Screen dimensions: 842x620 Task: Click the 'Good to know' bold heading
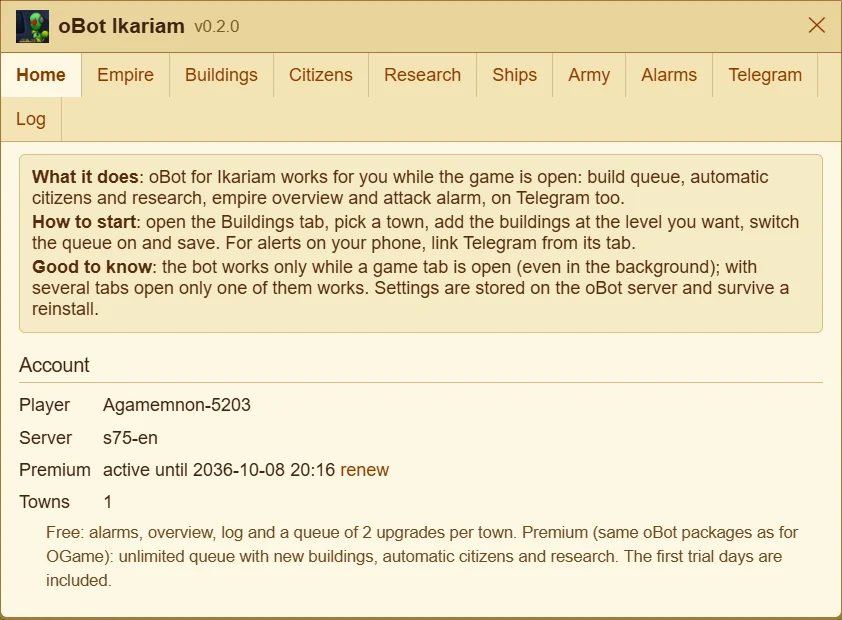coord(92,267)
